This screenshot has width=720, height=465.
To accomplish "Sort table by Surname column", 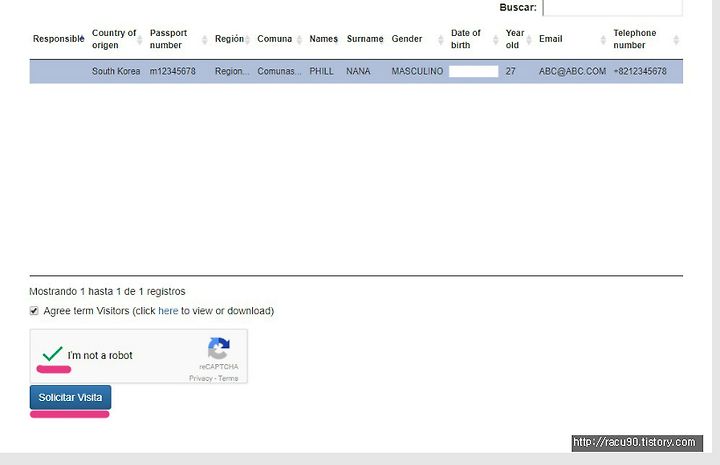I will 366,39.
